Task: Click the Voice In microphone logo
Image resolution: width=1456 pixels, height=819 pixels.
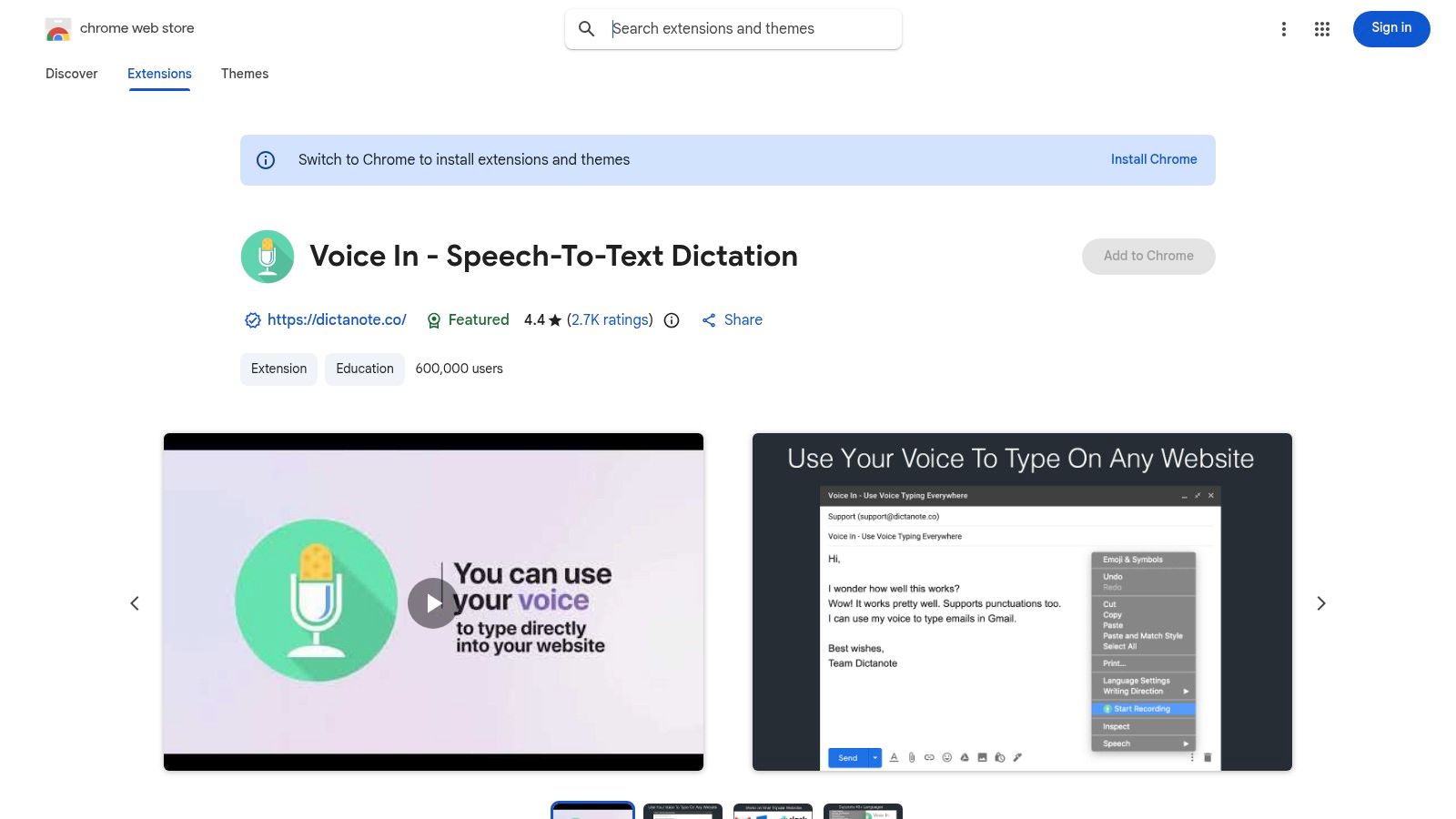Action: tap(268, 257)
